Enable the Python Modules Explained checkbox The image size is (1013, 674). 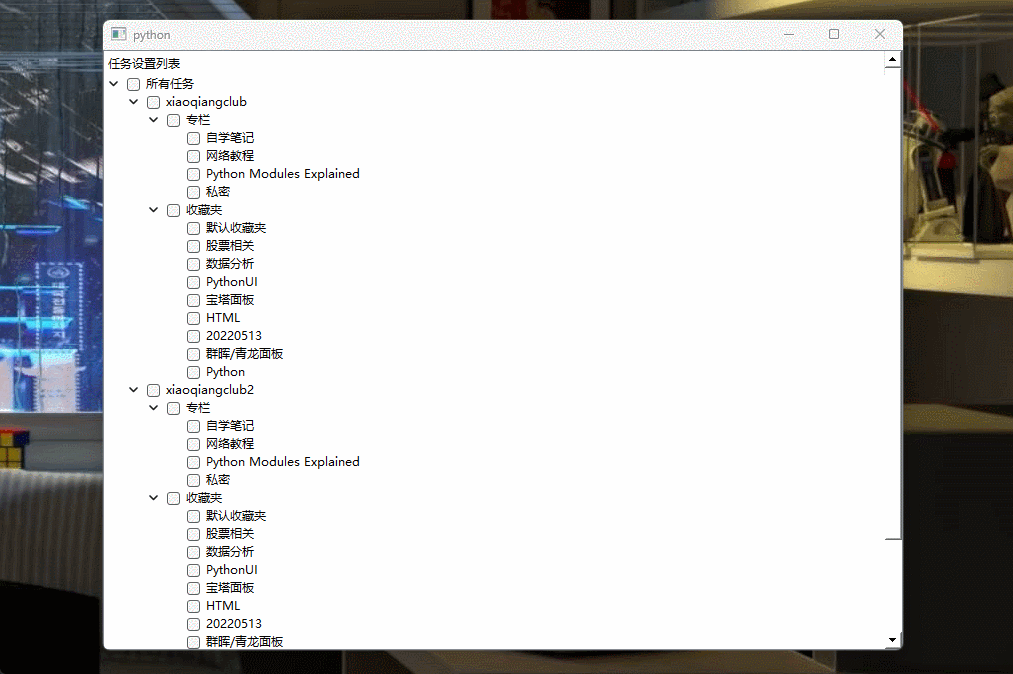pyautogui.click(x=192, y=173)
